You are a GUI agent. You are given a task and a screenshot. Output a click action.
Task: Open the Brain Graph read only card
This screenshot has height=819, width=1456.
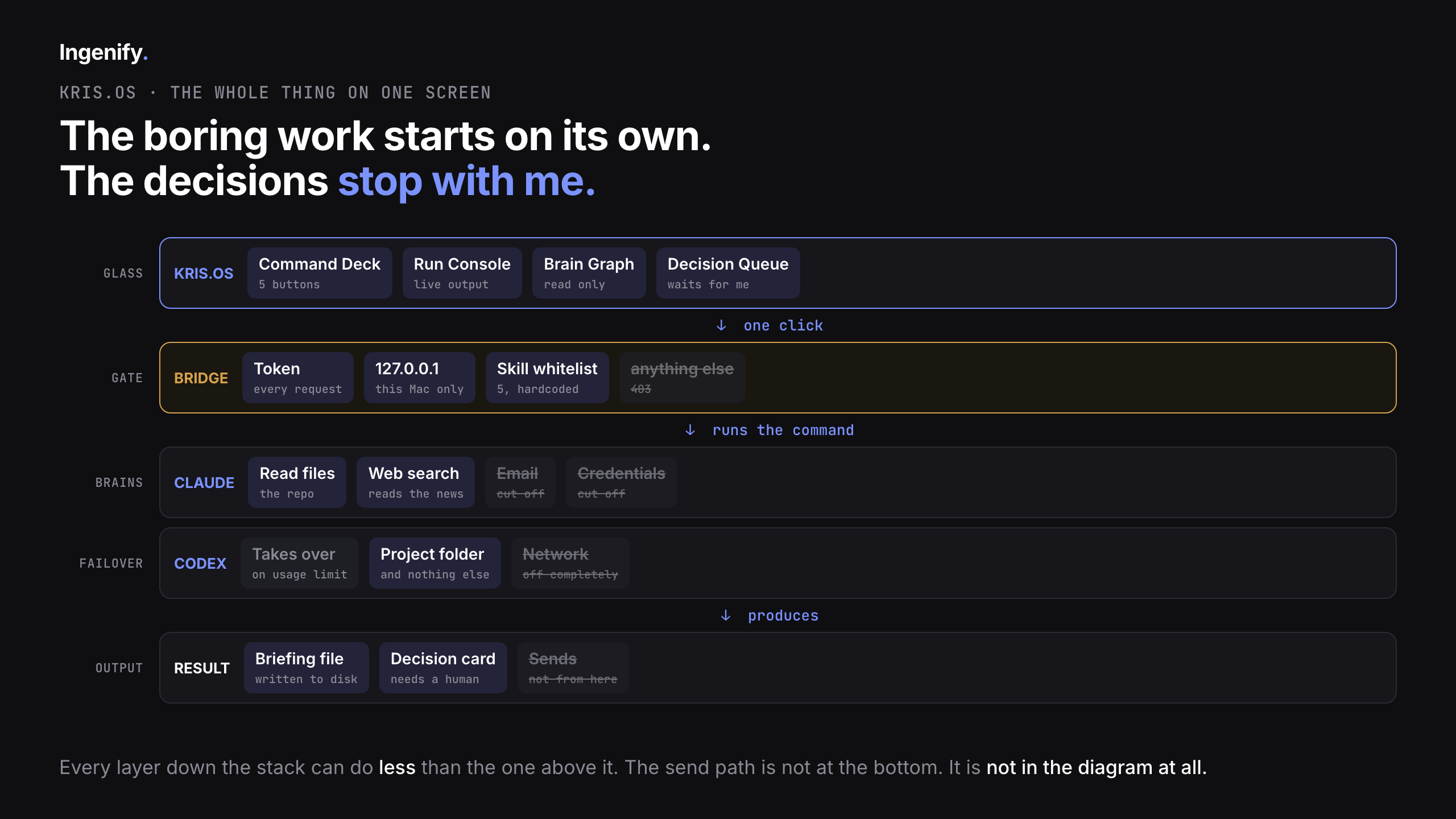pos(589,273)
